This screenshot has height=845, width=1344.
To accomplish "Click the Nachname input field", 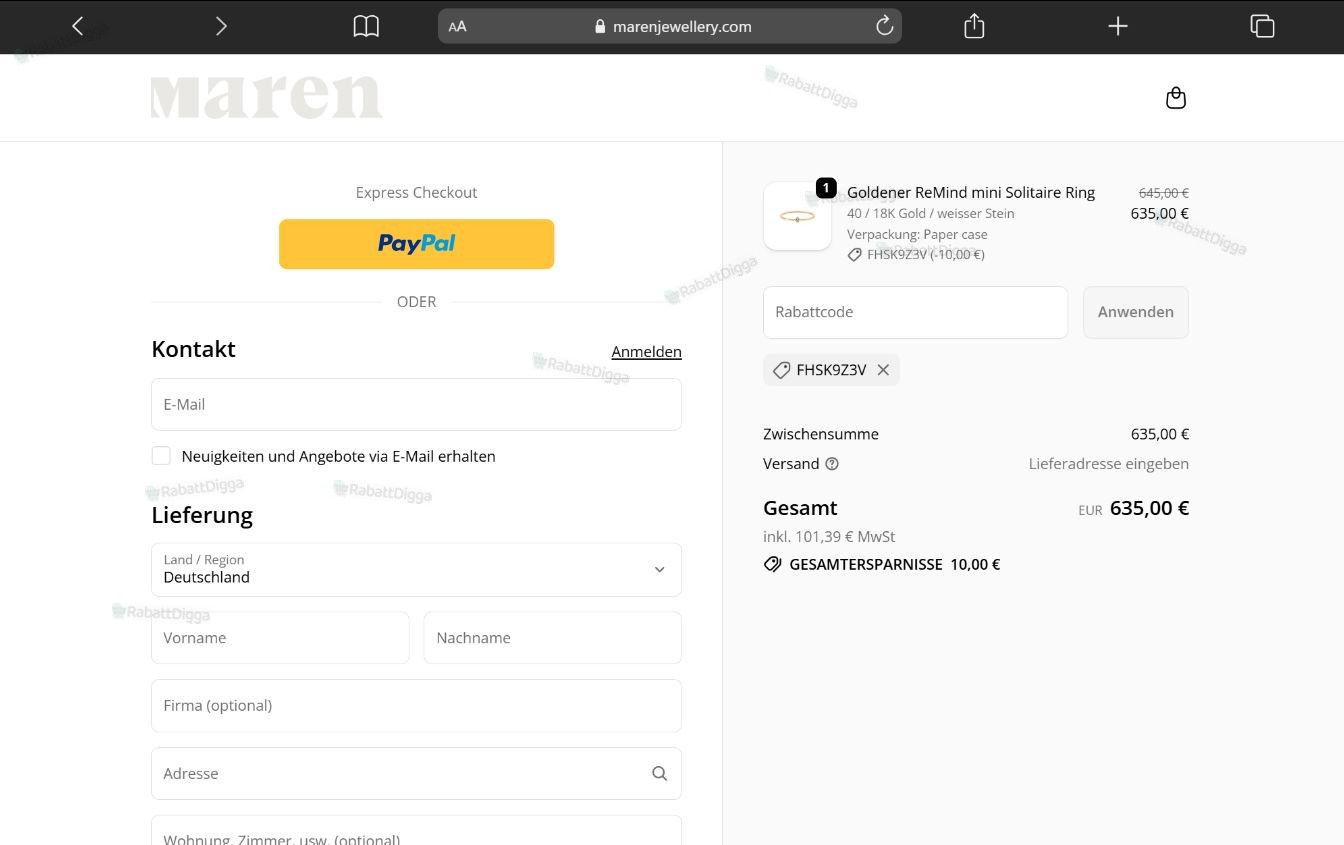I will coord(552,638).
